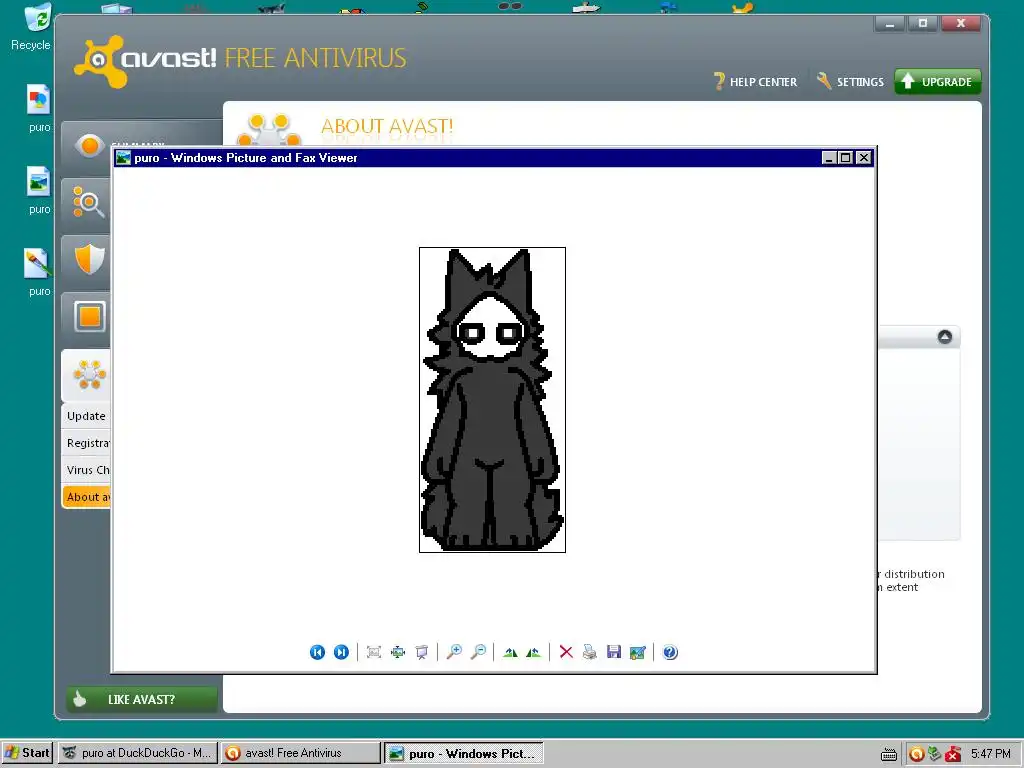The height and width of the screenshot is (768, 1024).
Task: Open Registration item in avast sidebar
Action: point(86,443)
